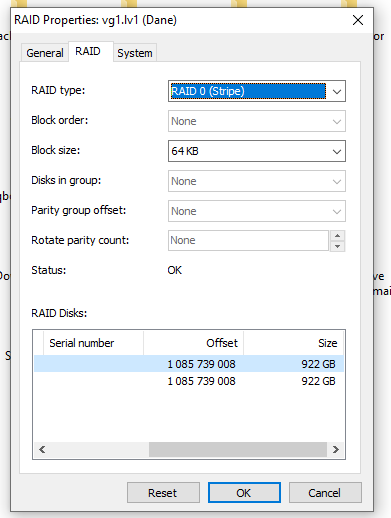Open the Block order dropdown
The image size is (391, 518).
pos(257,121)
